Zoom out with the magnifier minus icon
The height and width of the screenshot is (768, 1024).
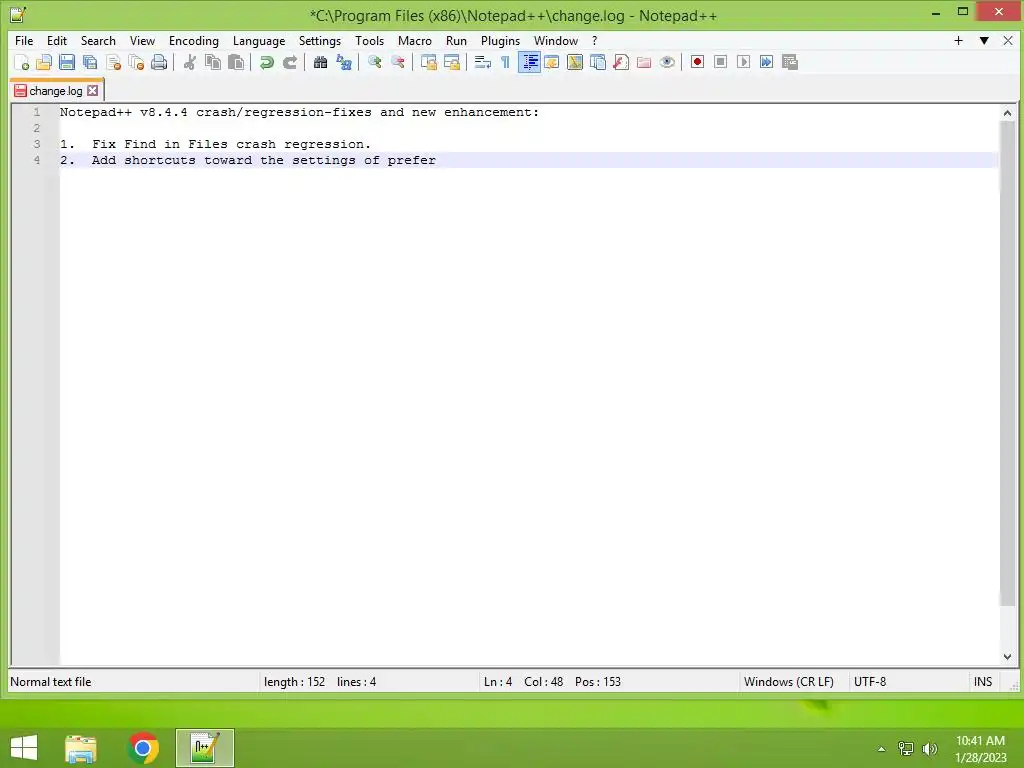[x=398, y=62]
